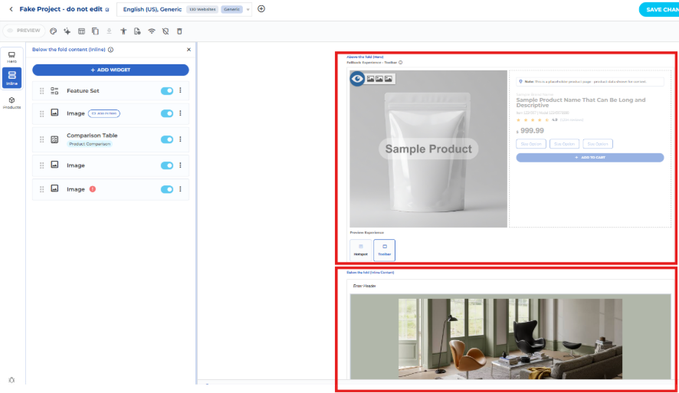Select the Toolbar preview experience option
Screen dimensions: 679x393
(x=385, y=250)
